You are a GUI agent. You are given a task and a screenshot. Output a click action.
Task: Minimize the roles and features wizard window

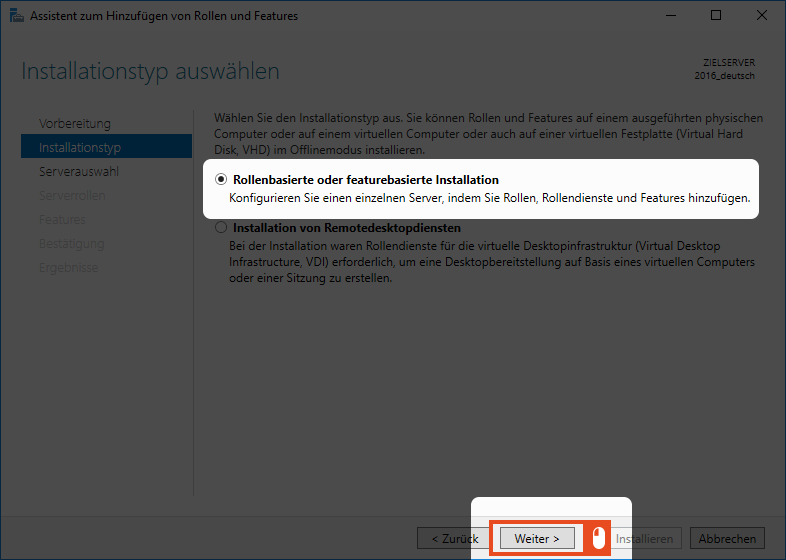pyautogui.click(x=671, y=16)
